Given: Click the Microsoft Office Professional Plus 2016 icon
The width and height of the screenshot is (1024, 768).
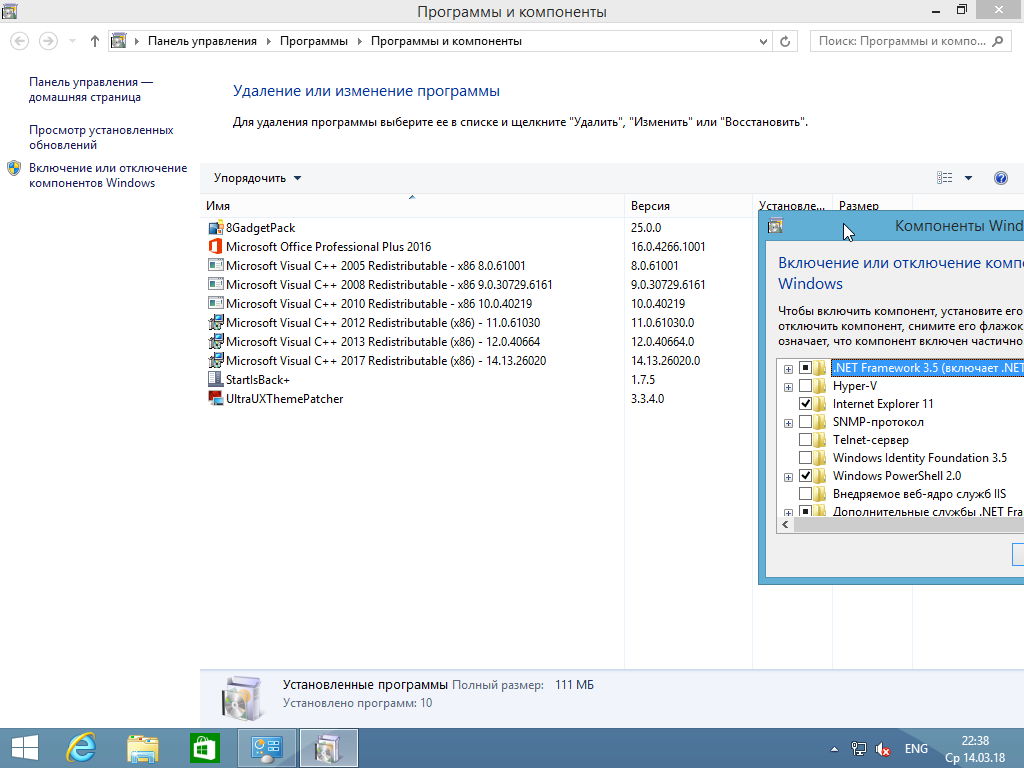Looking at the screenshot, I should [216, 247].
